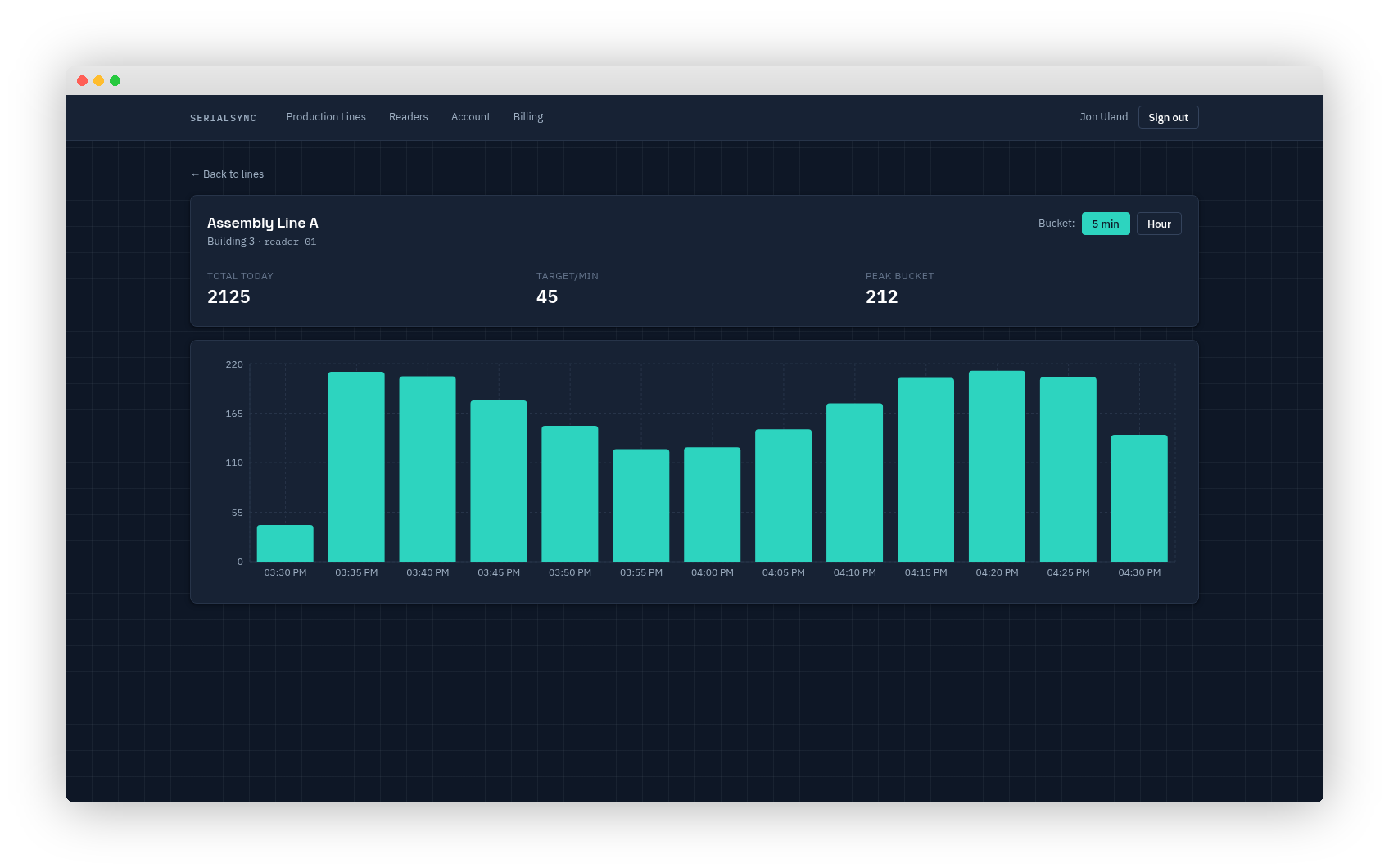This screenshot has width=1389, height=868.
Task: Click the 04:00 PM axis label
Action: (x=713, y=572)
